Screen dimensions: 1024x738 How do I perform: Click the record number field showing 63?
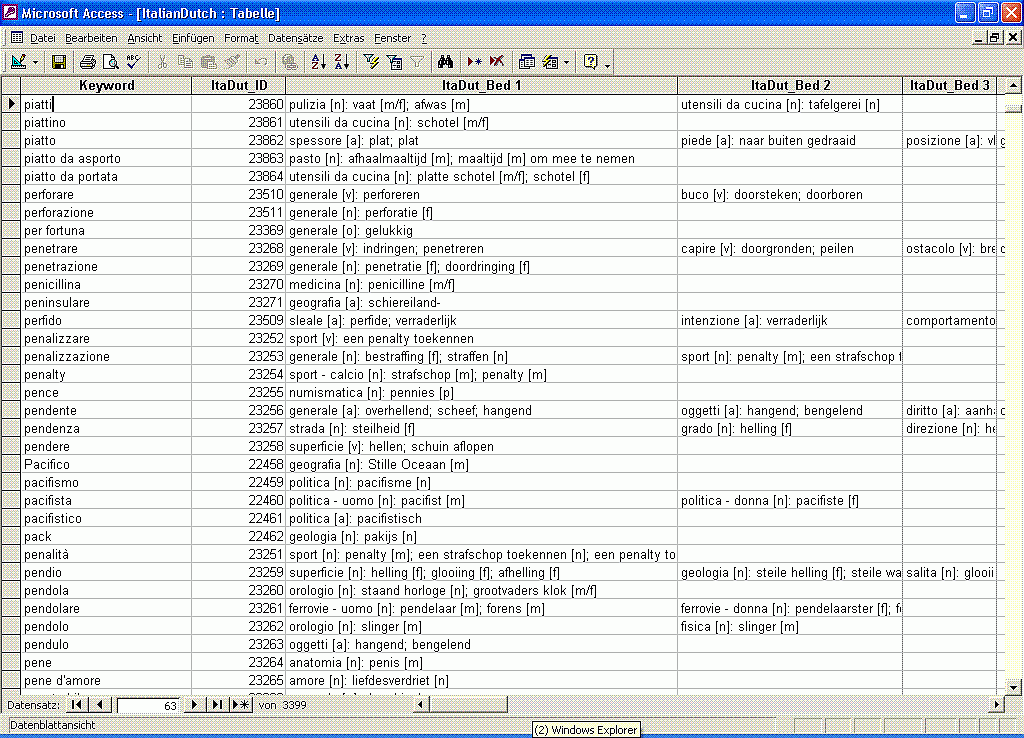(148, 705)
